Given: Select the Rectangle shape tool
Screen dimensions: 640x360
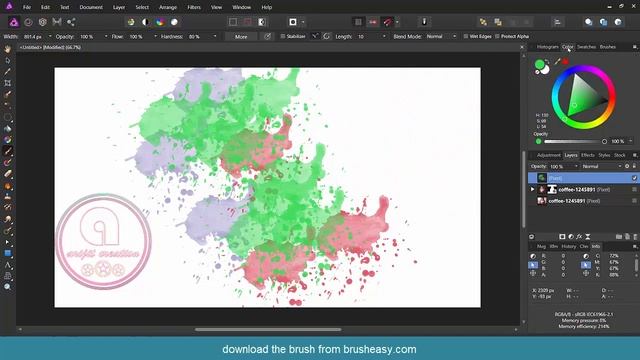Looking at the screenshot, I should (7, 253).
